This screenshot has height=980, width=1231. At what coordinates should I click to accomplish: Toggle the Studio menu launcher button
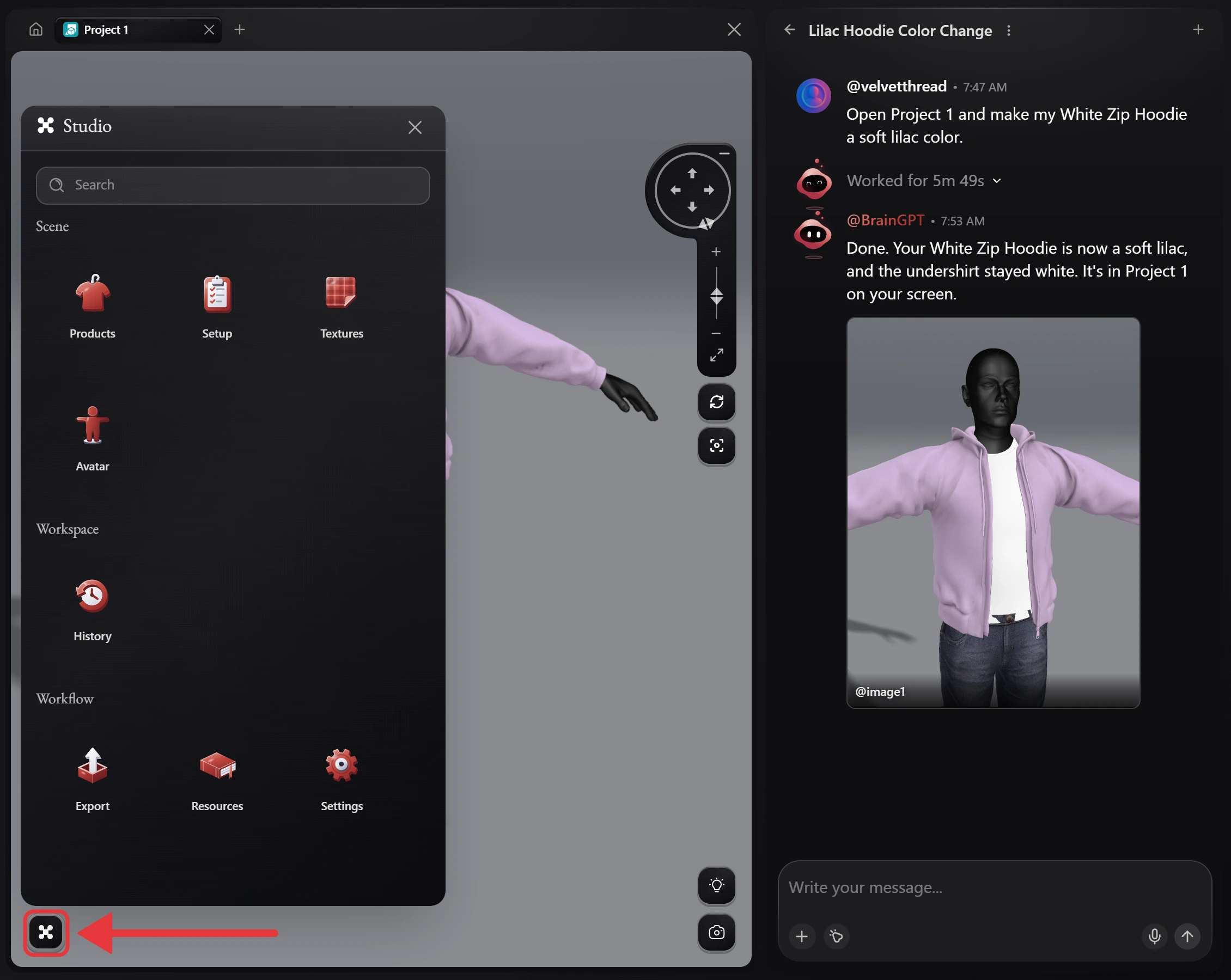click(x=46, y=933)
